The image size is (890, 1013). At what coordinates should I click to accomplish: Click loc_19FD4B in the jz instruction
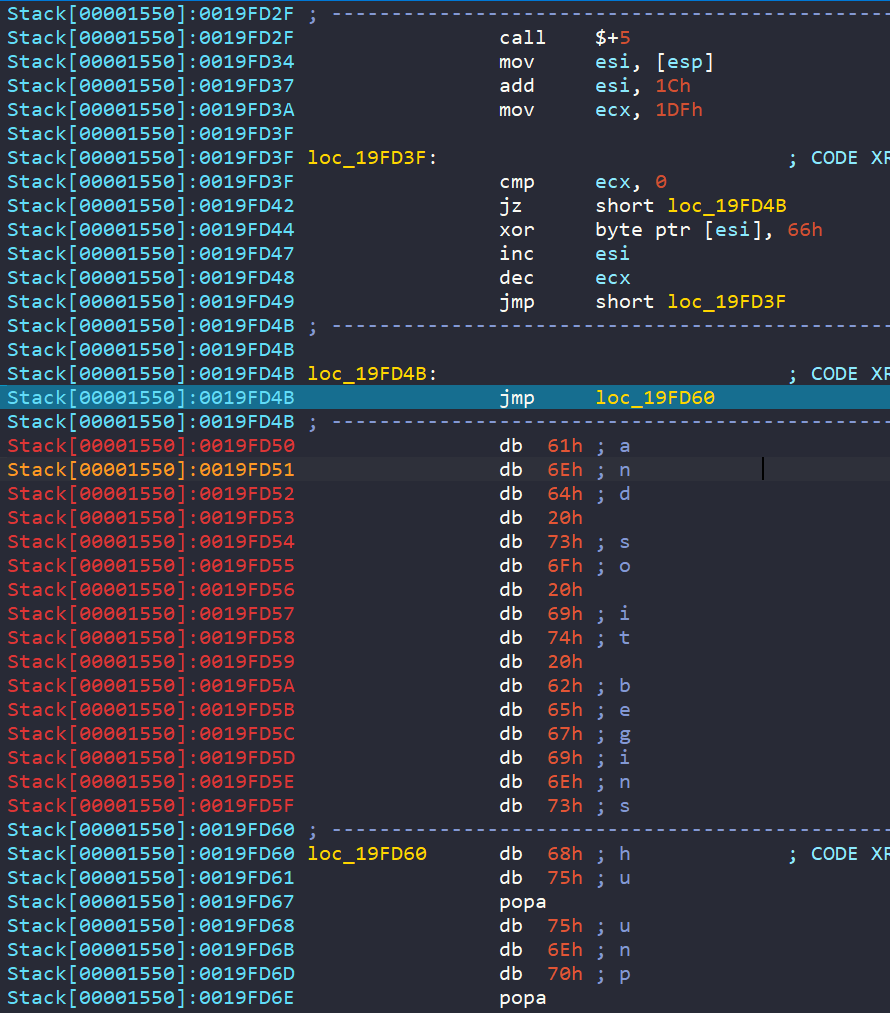727,205
